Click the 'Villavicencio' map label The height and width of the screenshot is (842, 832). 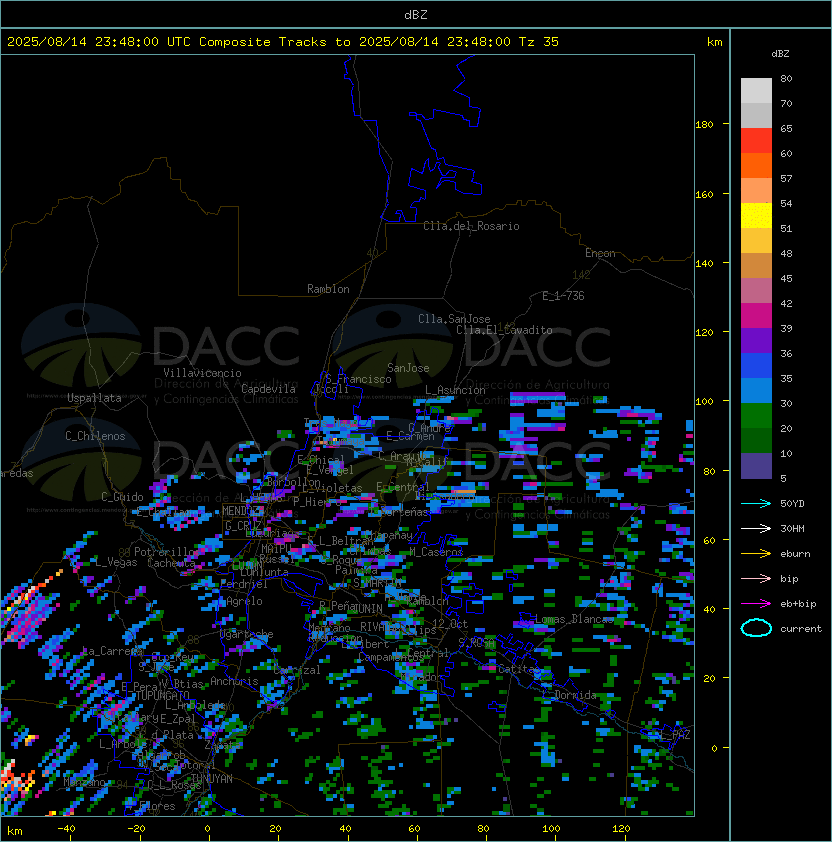(202, 373)
